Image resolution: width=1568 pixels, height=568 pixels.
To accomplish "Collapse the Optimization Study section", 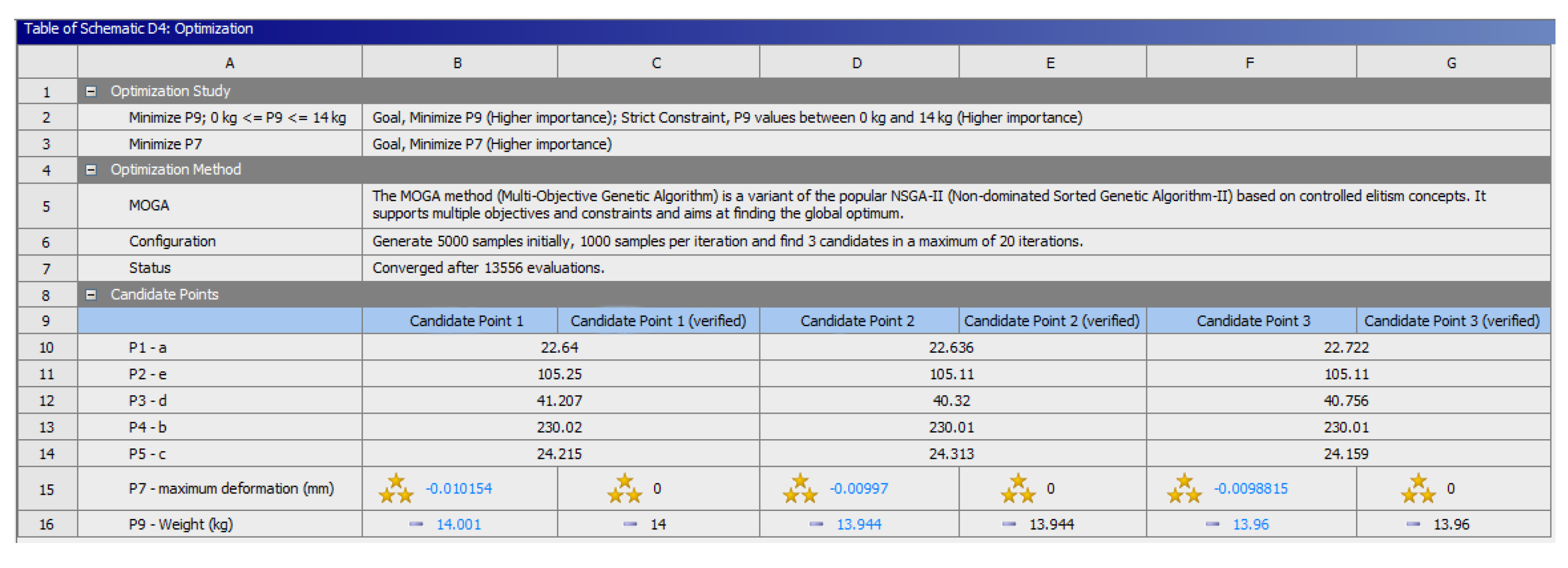I will pos(91,91).
